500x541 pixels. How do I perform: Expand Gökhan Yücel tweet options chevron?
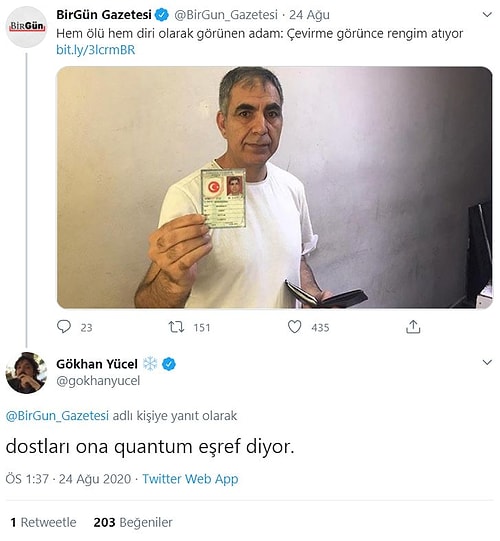click(487, 362)
